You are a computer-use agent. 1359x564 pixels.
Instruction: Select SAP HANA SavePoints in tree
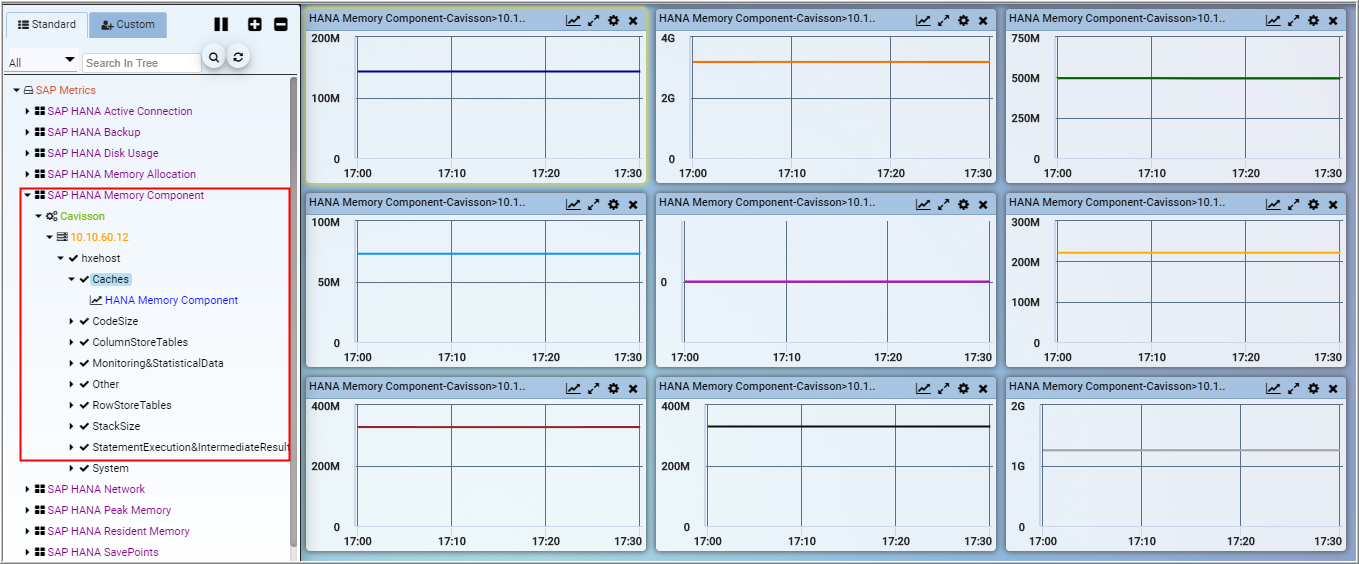(x=103, y=552)
